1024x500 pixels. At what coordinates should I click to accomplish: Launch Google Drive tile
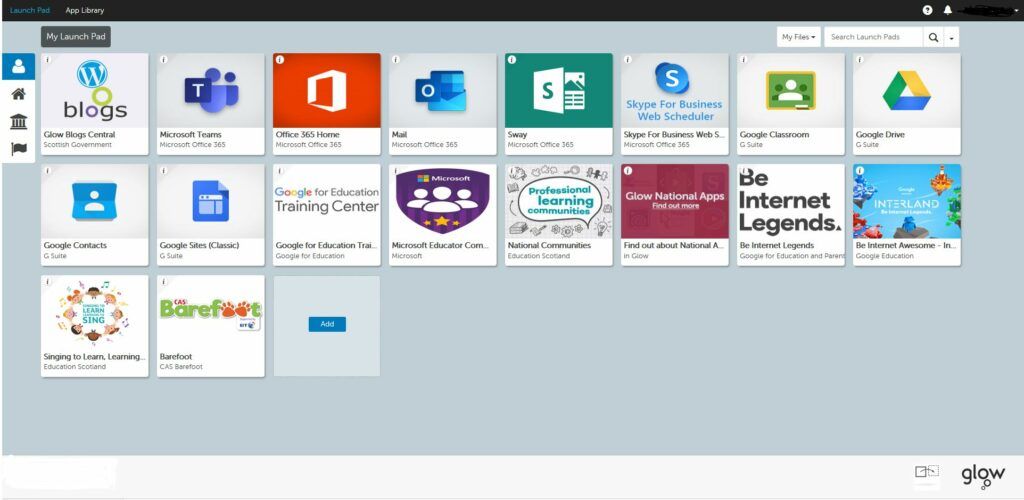[x=906, y=91]
